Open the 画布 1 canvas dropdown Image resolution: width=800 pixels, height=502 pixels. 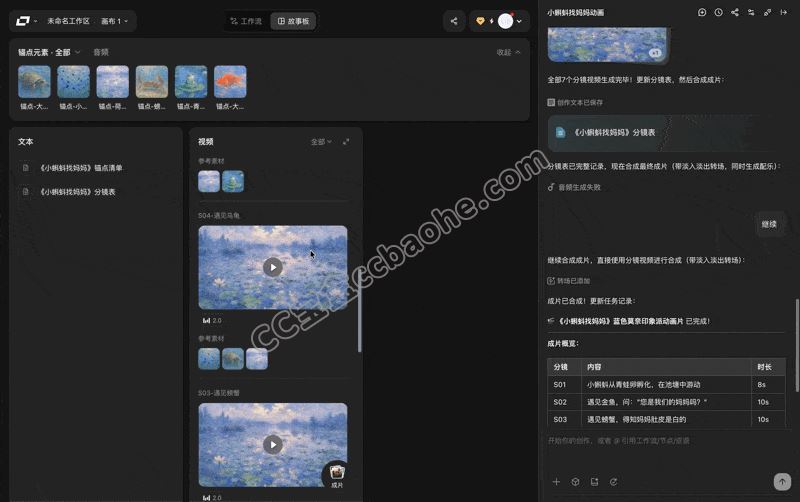[x=114, y=21]
